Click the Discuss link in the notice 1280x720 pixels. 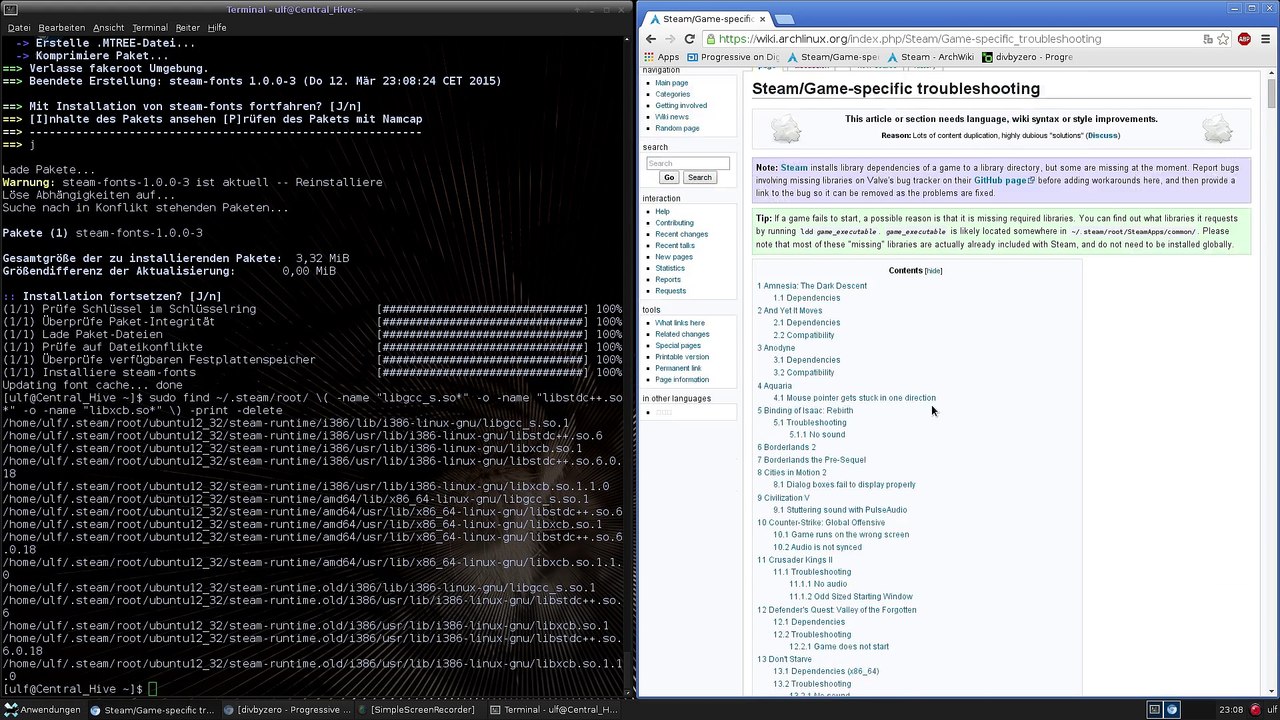(x=1103, y=135)
